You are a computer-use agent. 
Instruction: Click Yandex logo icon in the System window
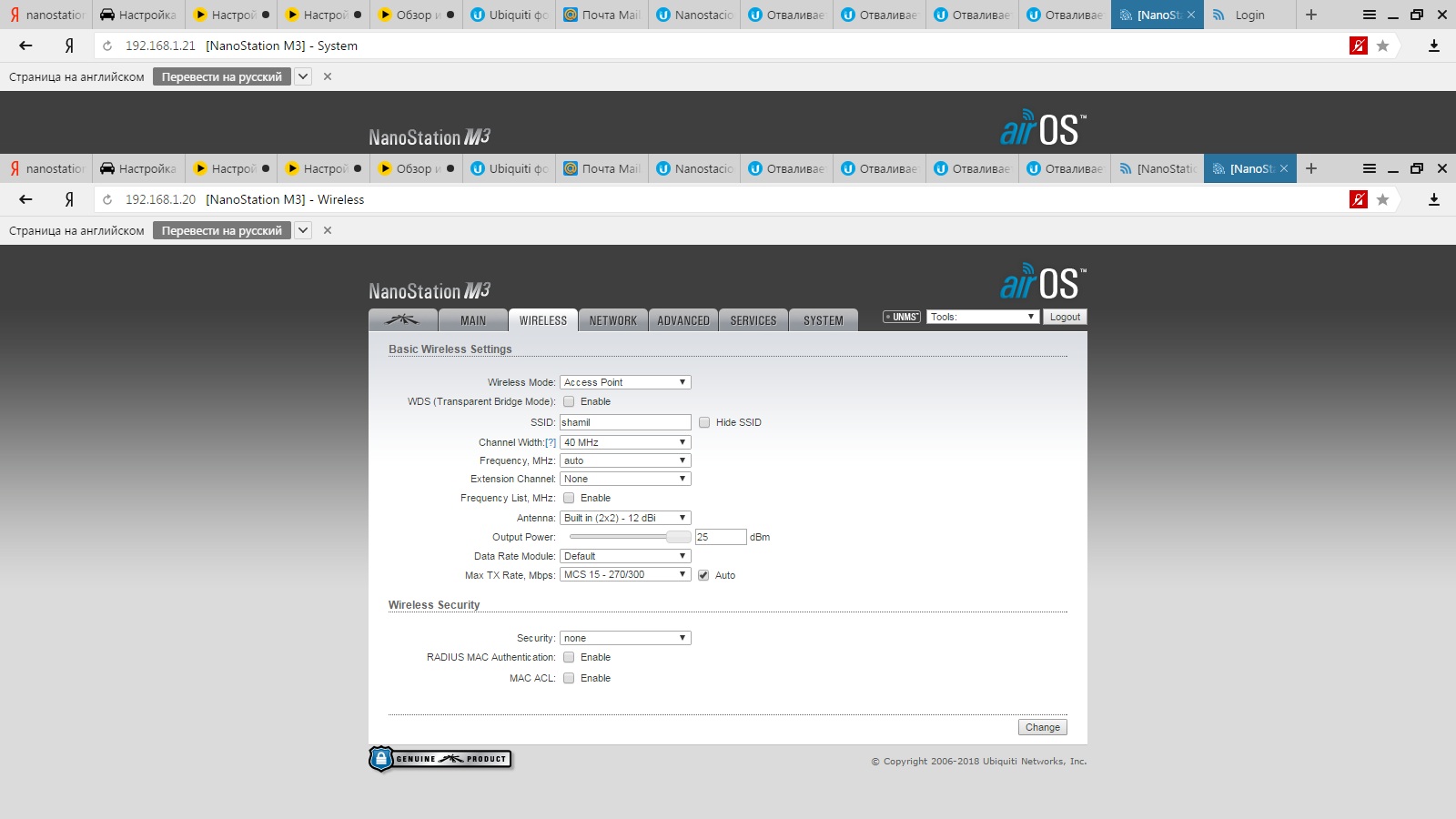[69, 45]
